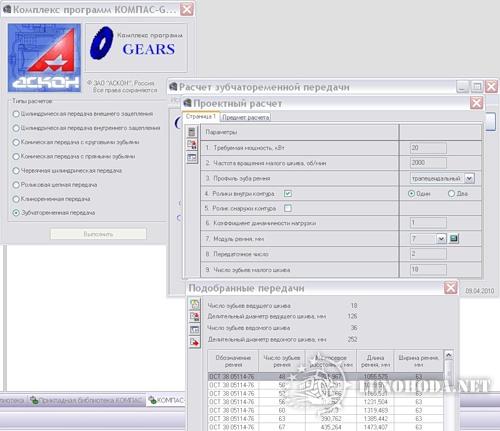Image resolution: width=500 pixels, height=431 pixels.
Task: Pick the Зубчатоременная передача radio button
Action: [16, 213]
